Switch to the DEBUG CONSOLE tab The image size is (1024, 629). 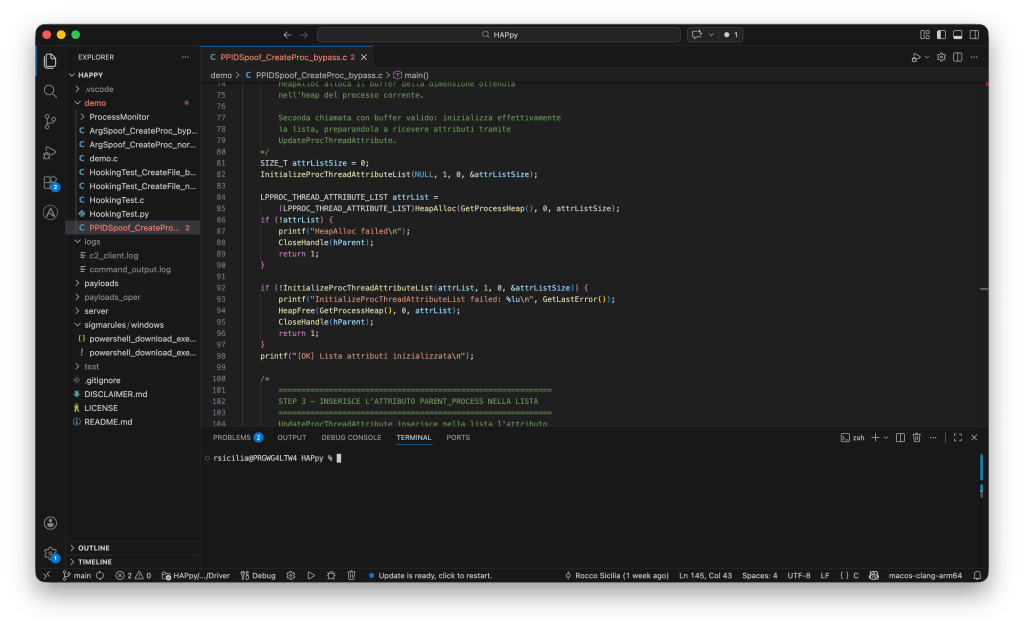click(x=351, y=437)
